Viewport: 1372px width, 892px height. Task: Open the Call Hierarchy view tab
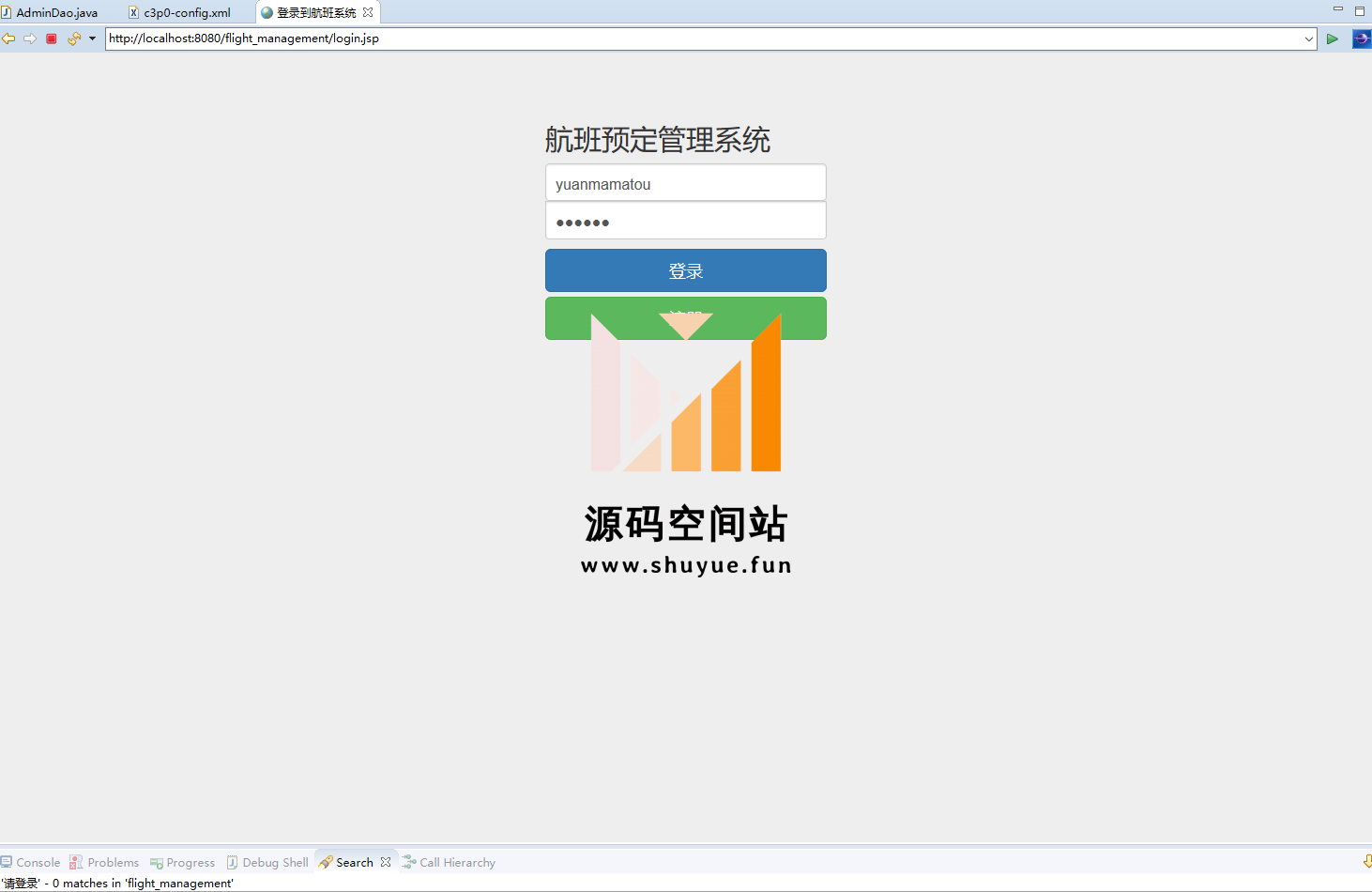(x=449, y=862)
